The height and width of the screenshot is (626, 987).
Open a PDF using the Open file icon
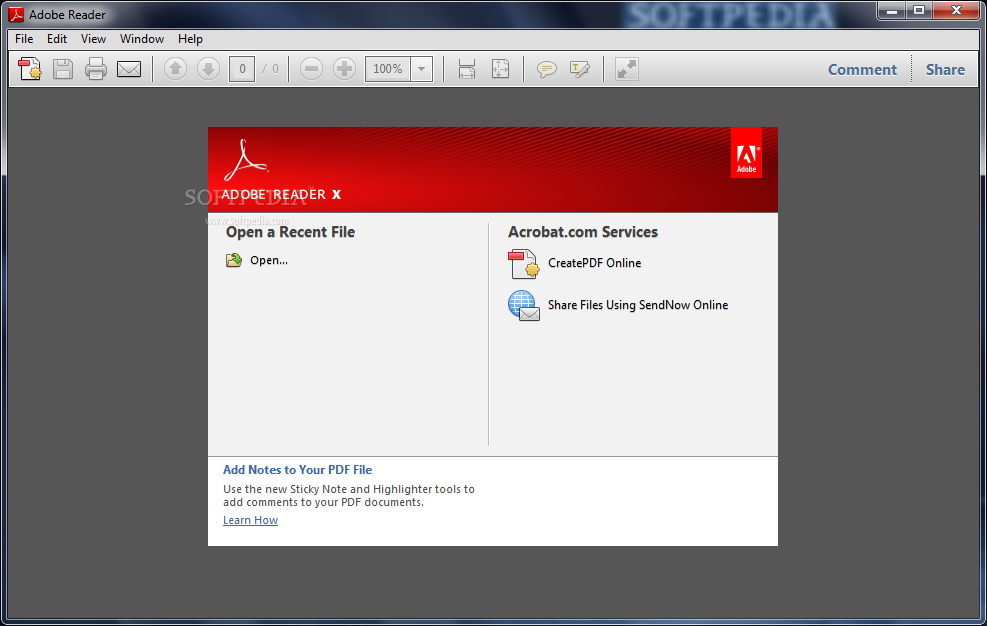pos(29,68)
